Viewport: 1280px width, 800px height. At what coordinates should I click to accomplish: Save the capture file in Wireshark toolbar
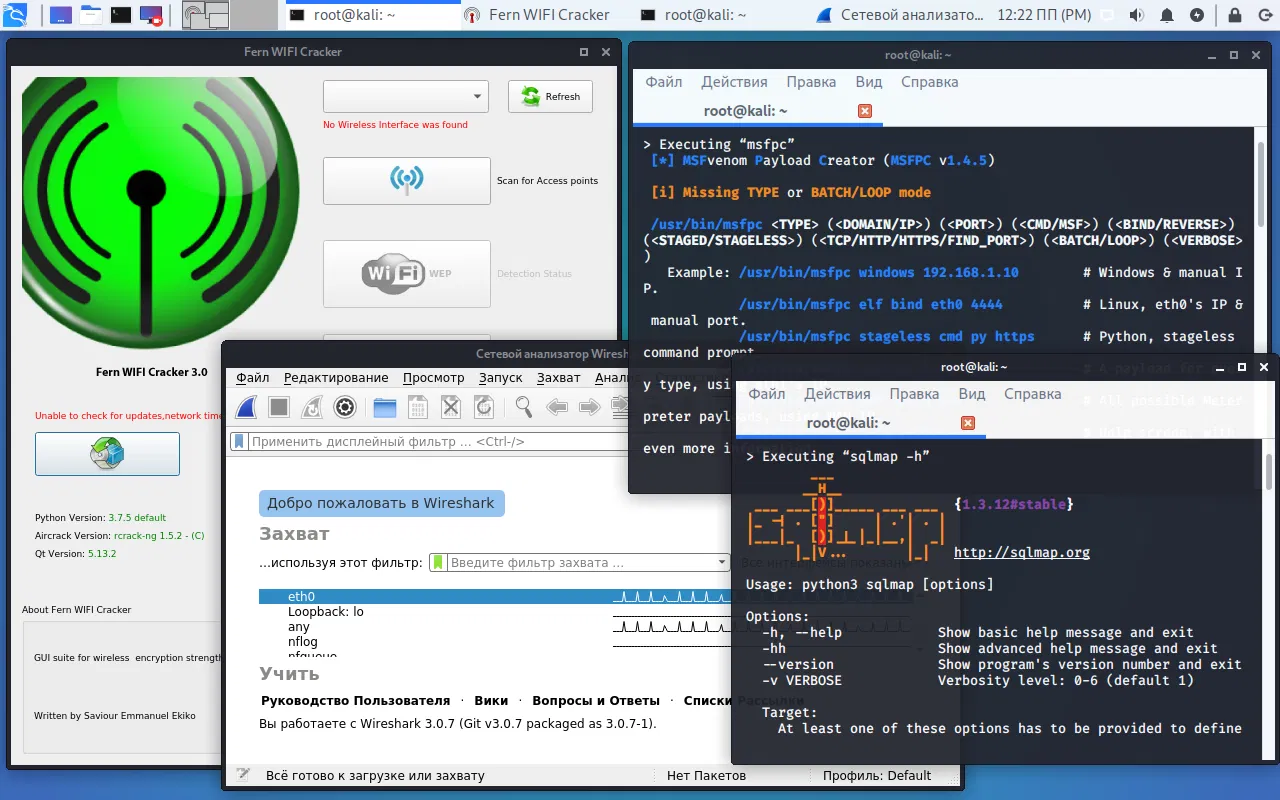pos(418,407)
